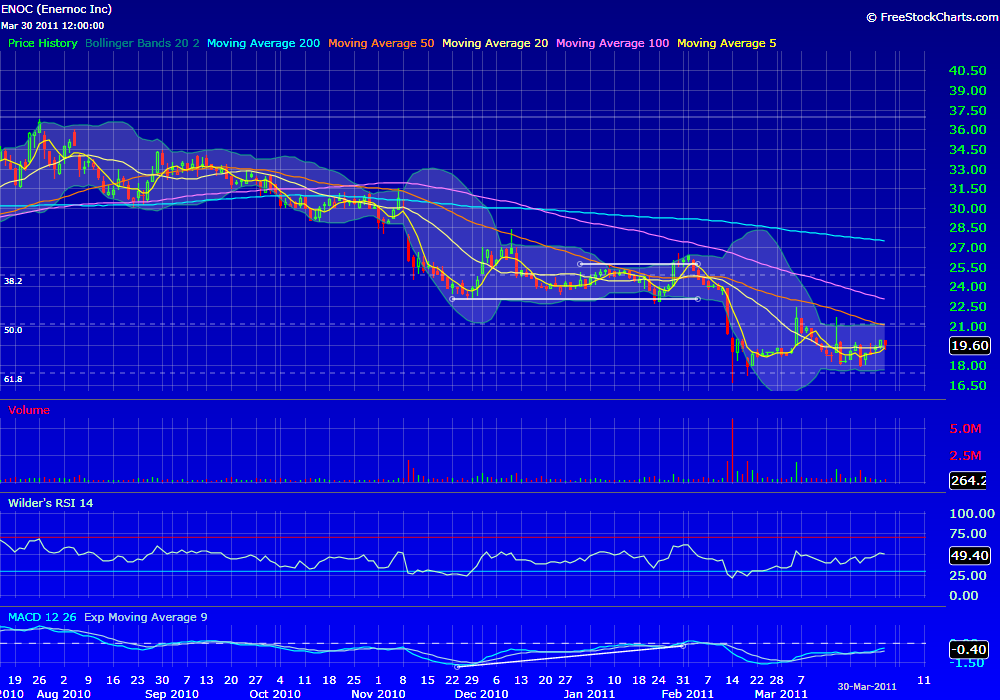Click the 30.00 price axis label
Viewport: 1000px width, 700px height.
[967, 208]
